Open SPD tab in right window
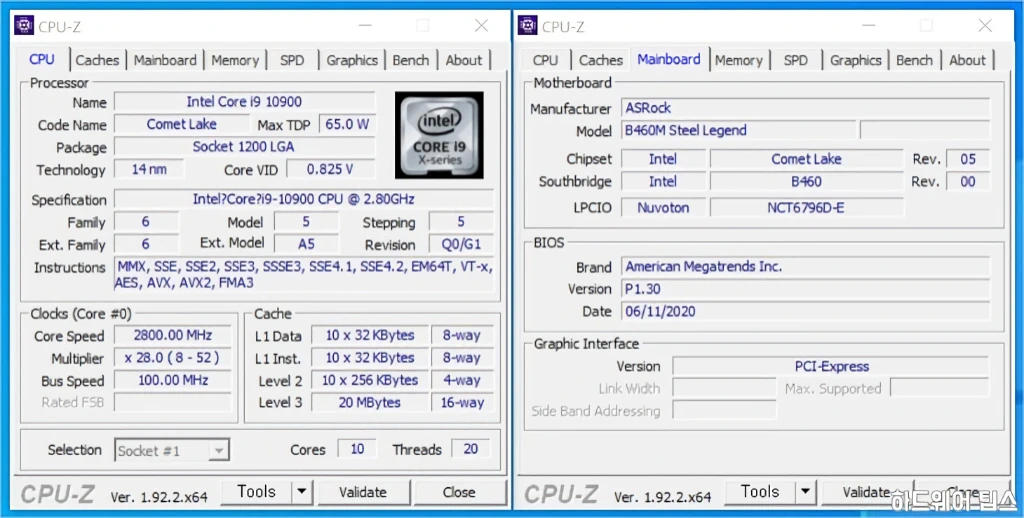The height and width of the screenshot is (518, 1024). click(795, 60)
